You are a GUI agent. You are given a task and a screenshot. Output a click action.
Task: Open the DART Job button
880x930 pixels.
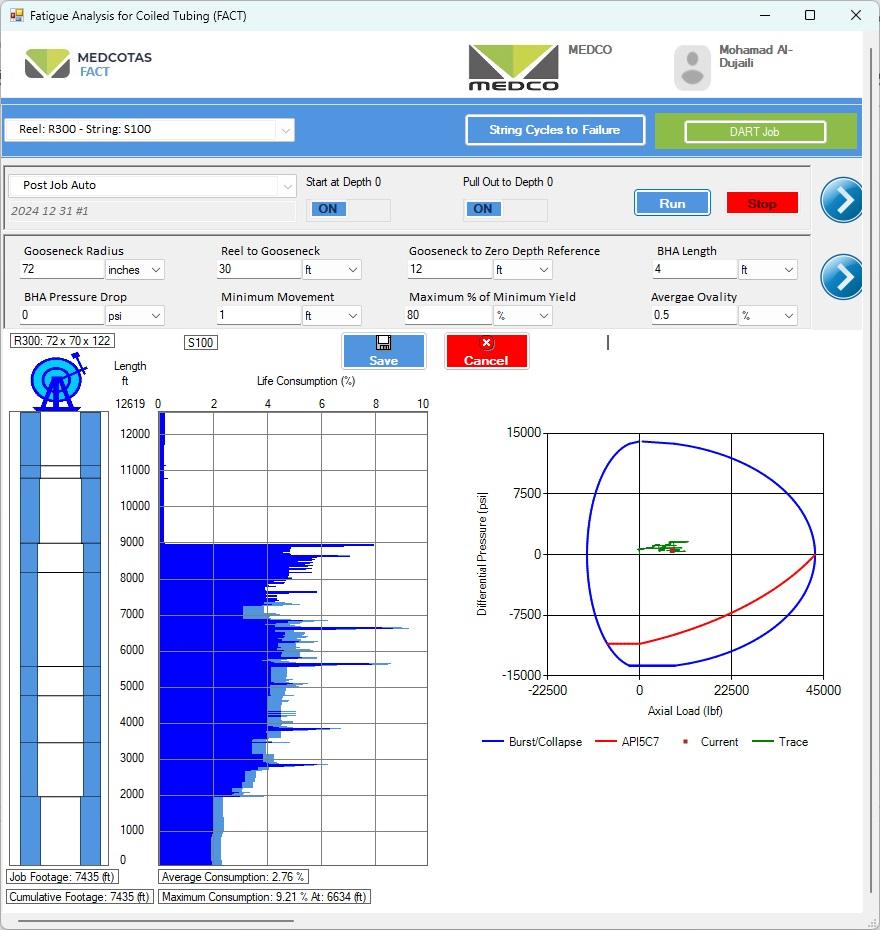[x=755, y=132]
